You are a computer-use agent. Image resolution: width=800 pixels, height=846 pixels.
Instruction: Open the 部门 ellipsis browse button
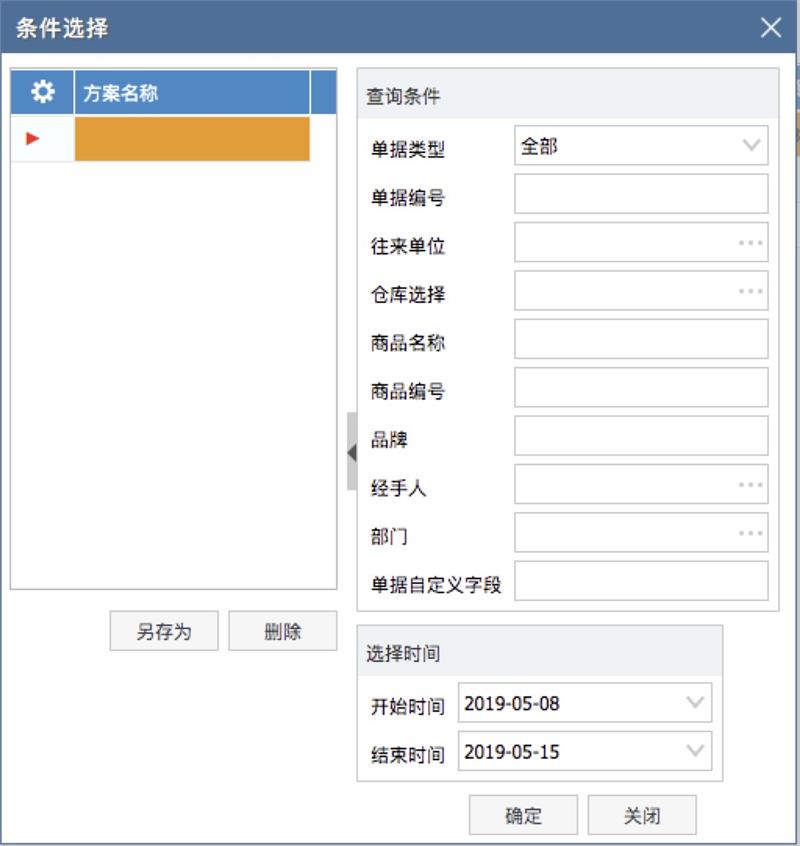[x=750, y=533]
